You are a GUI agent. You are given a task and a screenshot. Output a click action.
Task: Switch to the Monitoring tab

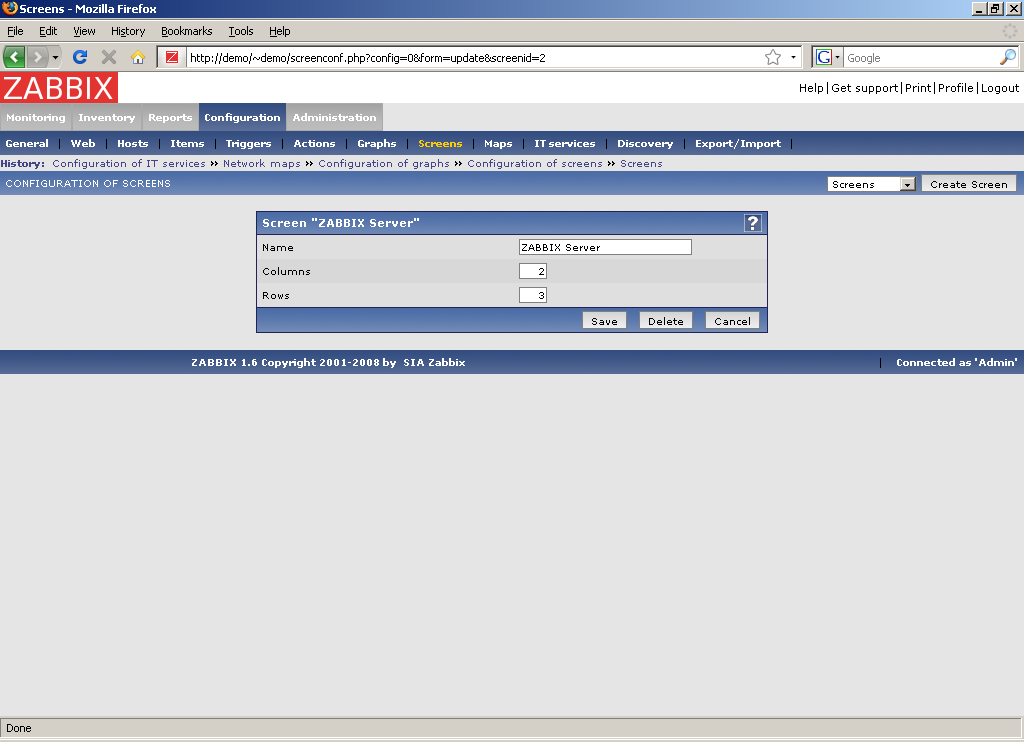coord(36,118)
